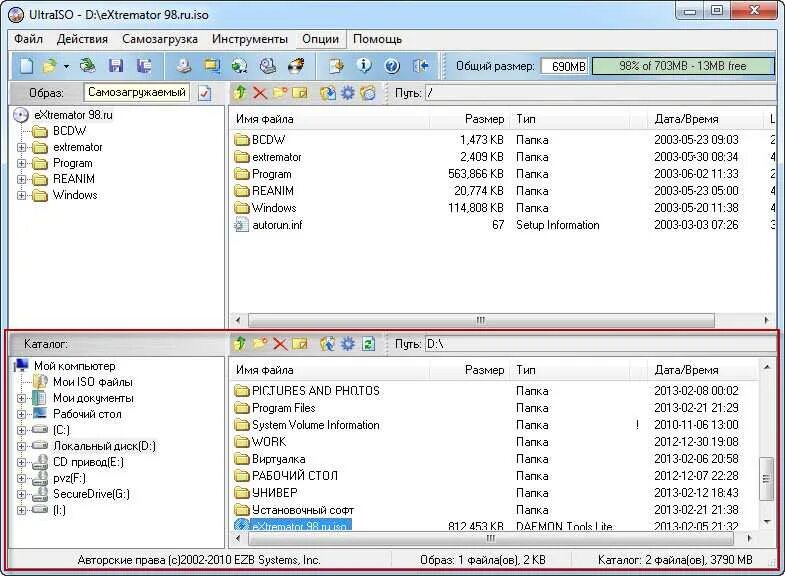Screen dimensions: 785x576
Task: Click Rename icon in Каталог toolbar
Action: 299,344
